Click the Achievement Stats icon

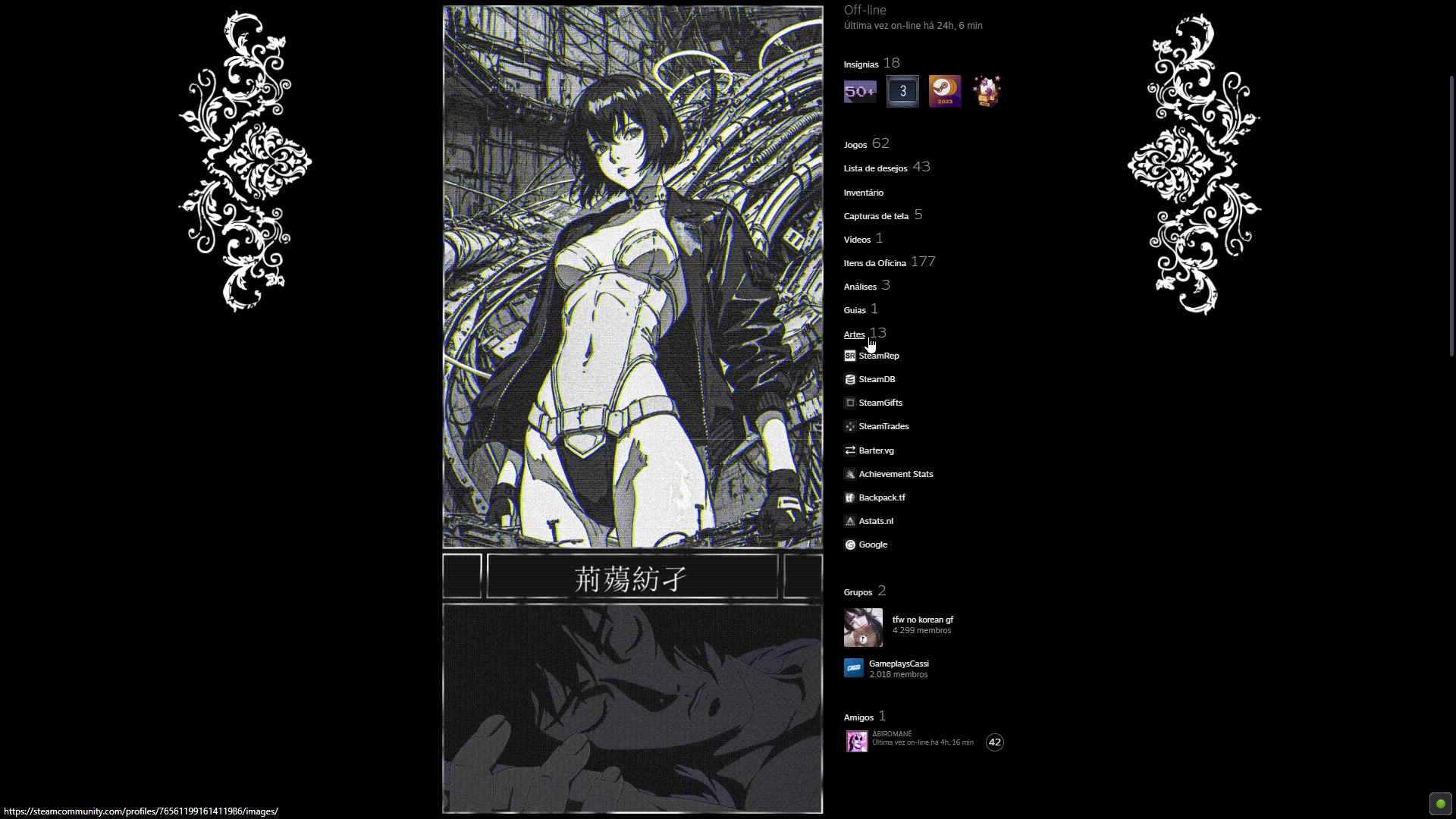(x=849, y=474)
